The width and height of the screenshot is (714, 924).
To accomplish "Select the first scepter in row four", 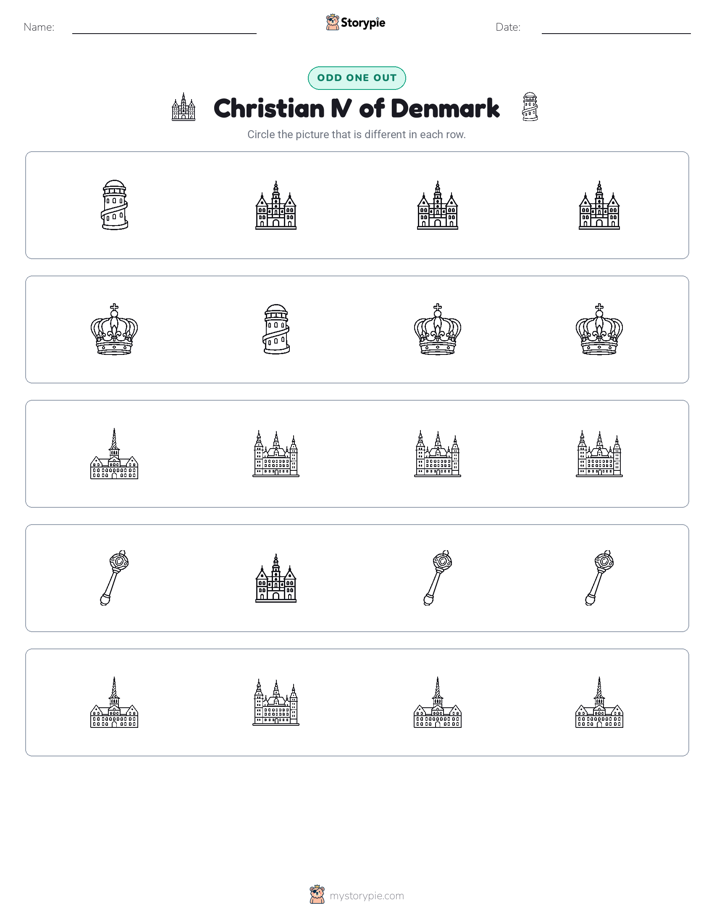I will [114, 578].
